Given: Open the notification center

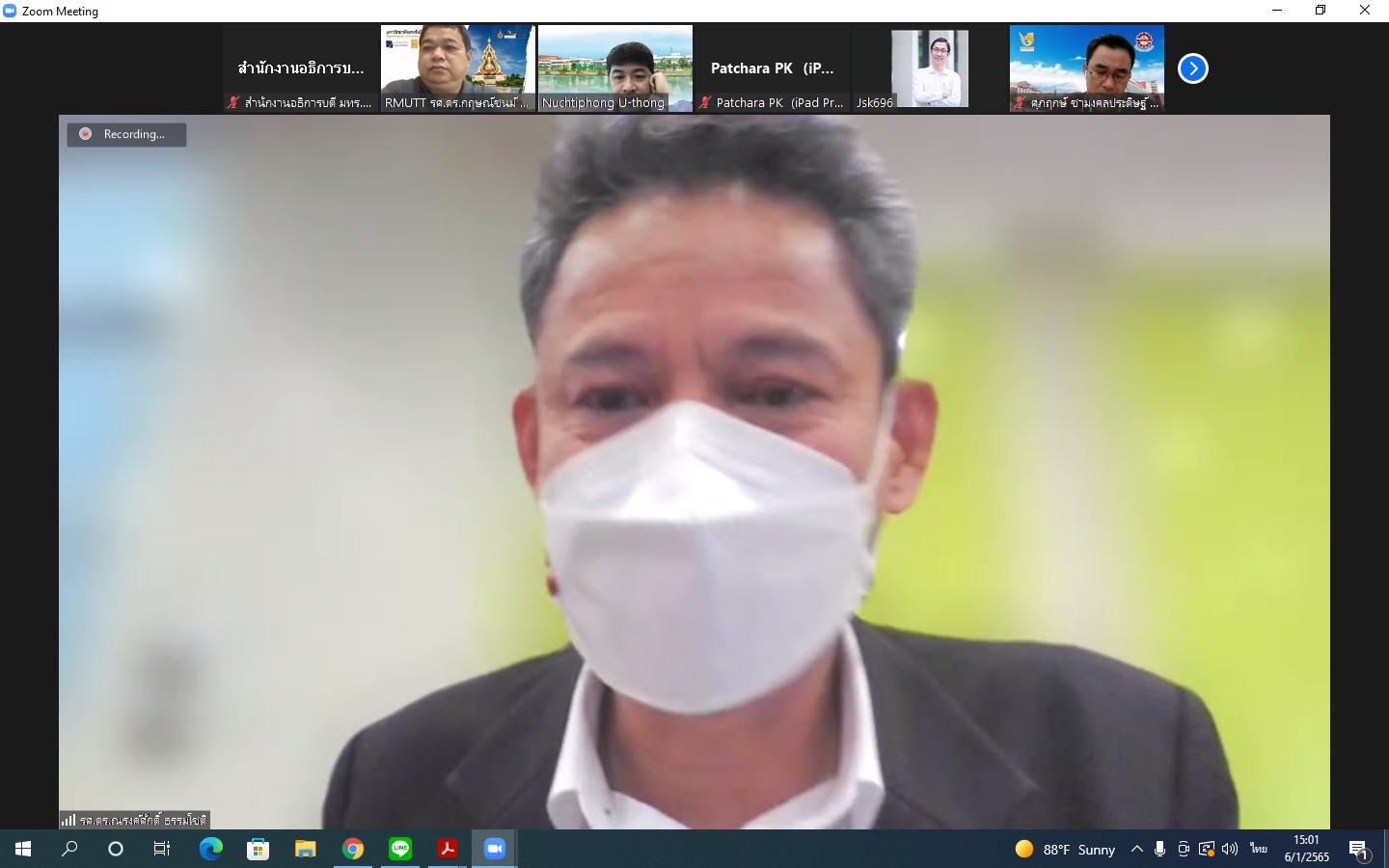Looking at the screenshot, I should [x=1359, y=850].
